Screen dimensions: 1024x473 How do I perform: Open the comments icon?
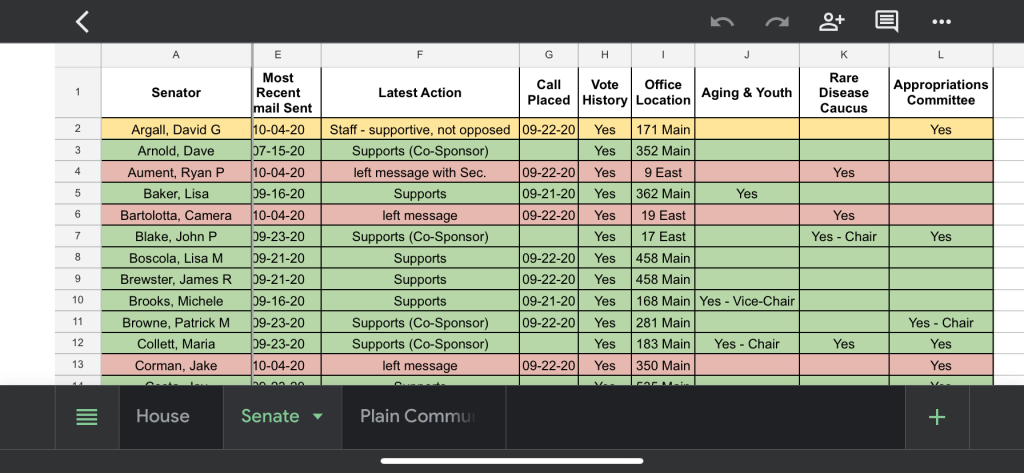coord(886,21)
